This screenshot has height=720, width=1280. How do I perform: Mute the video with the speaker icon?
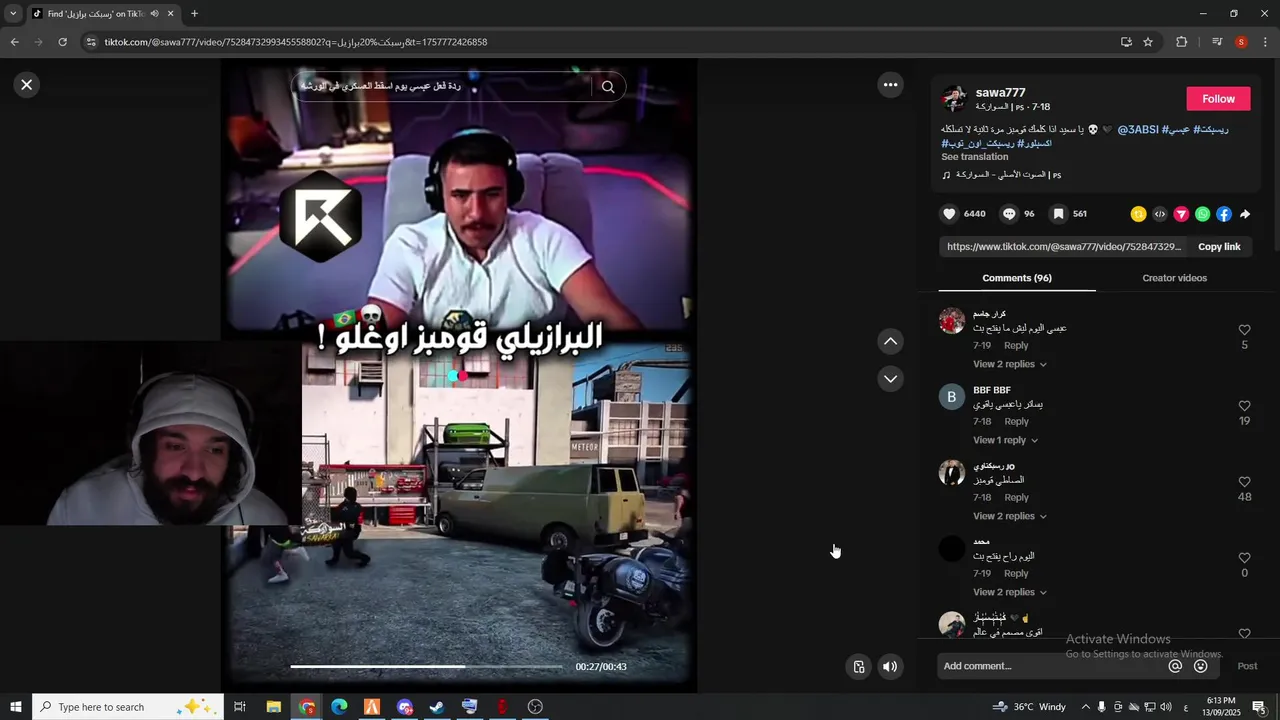890,667
